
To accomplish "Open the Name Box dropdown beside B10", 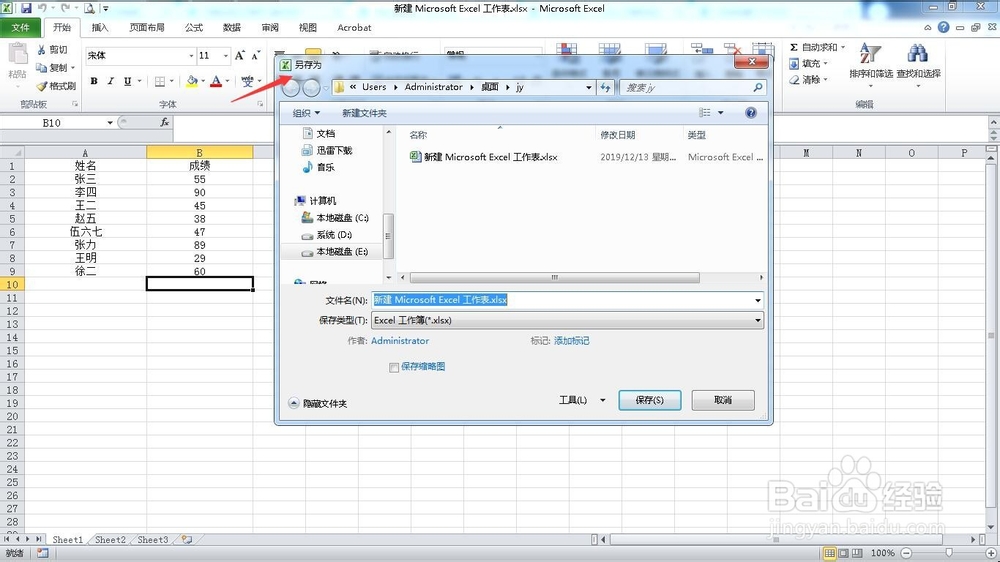I will pyautogui.click(x=110, y=122).
